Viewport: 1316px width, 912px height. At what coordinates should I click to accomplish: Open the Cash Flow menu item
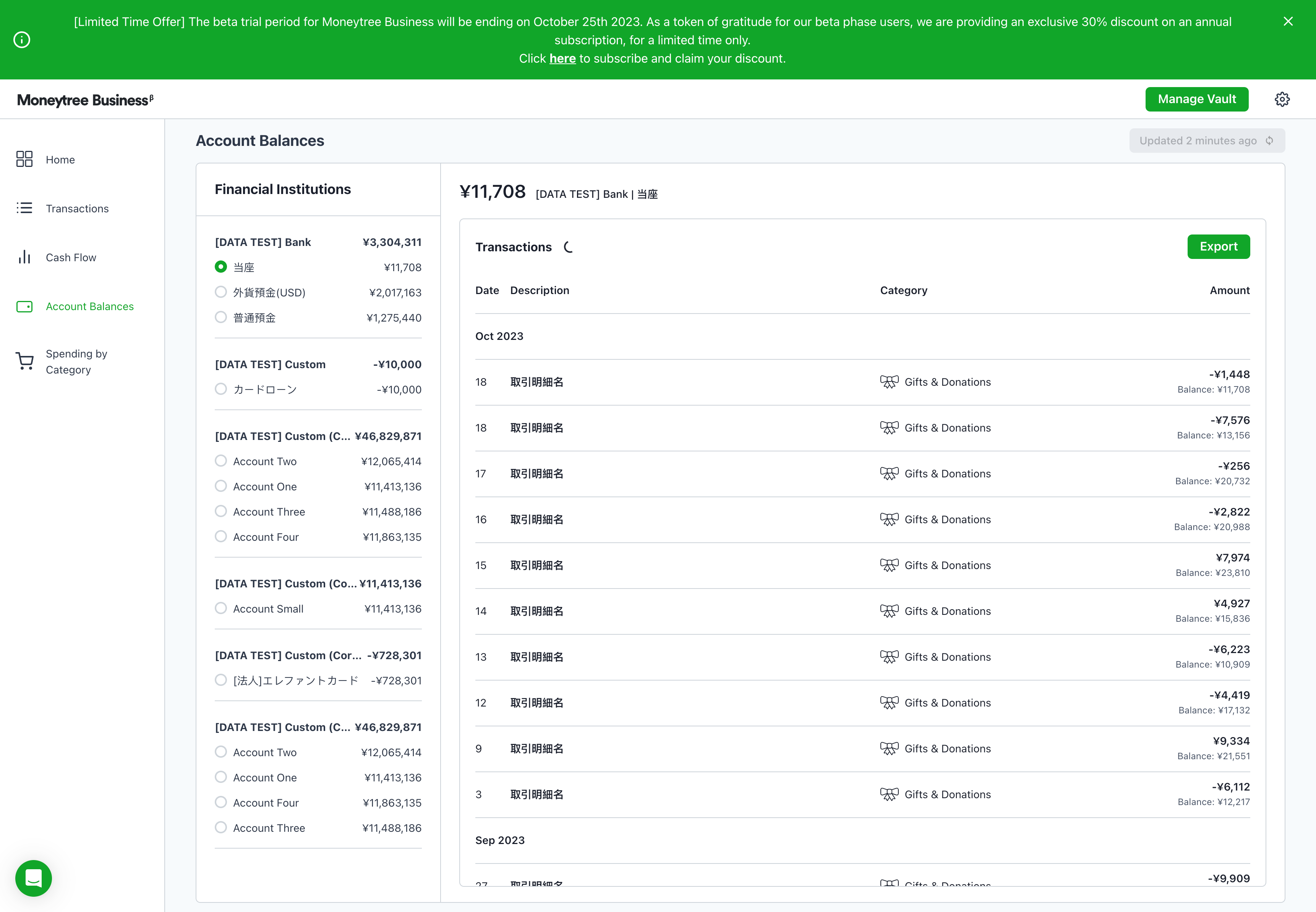tap(71, 257)
